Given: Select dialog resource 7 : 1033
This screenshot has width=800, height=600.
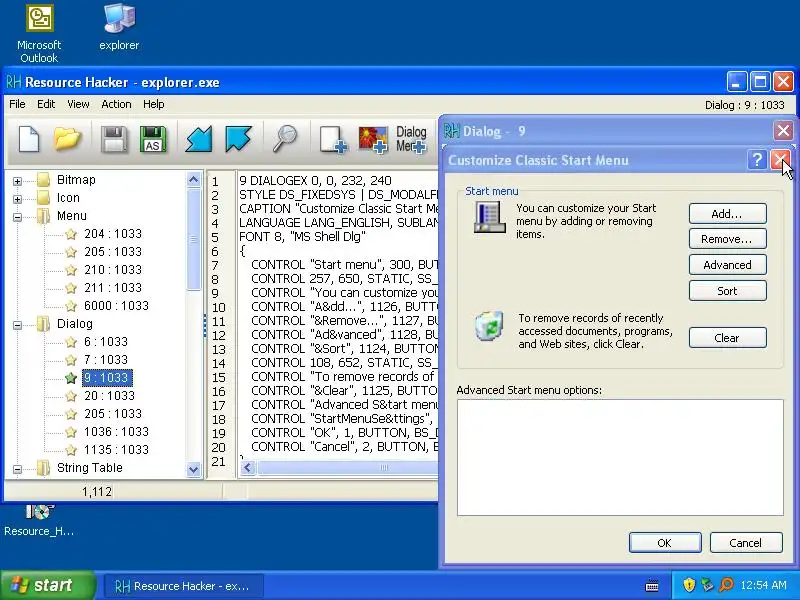Looking at the screenshot, I should pyautogui.click(x=106, y=360).
